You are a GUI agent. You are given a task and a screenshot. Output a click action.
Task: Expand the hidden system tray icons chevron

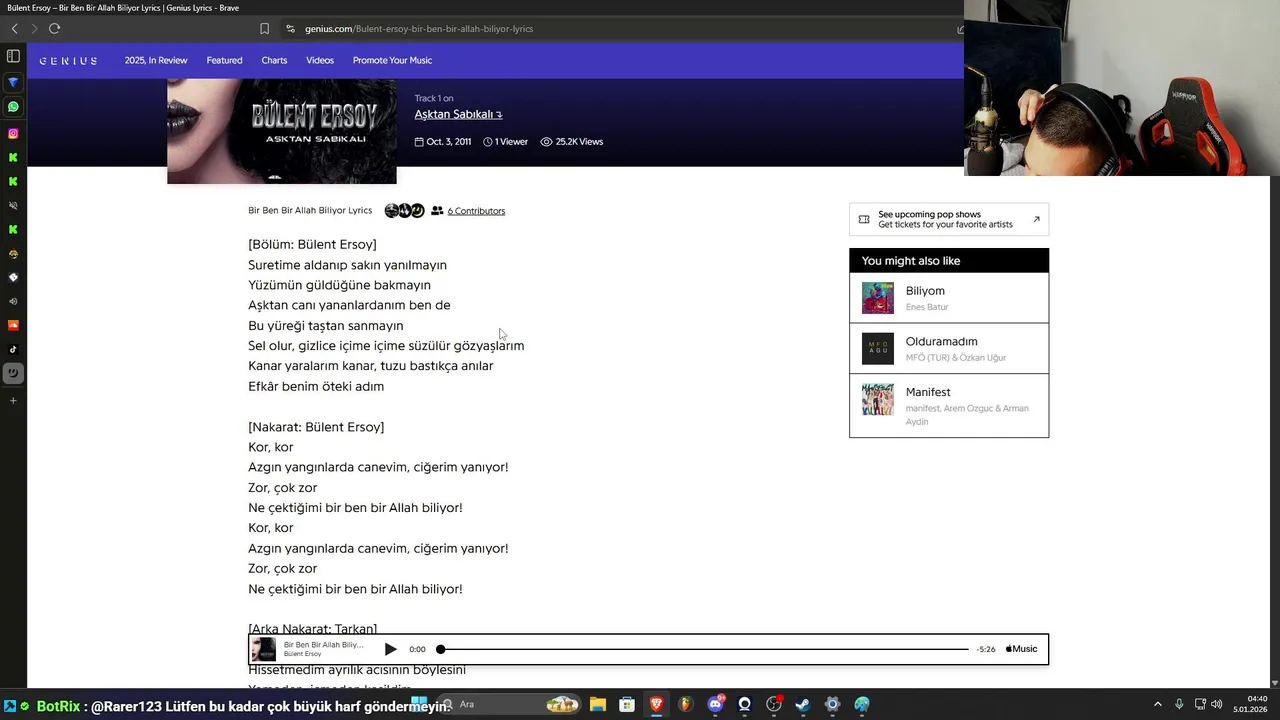(x=1157, y=704)
